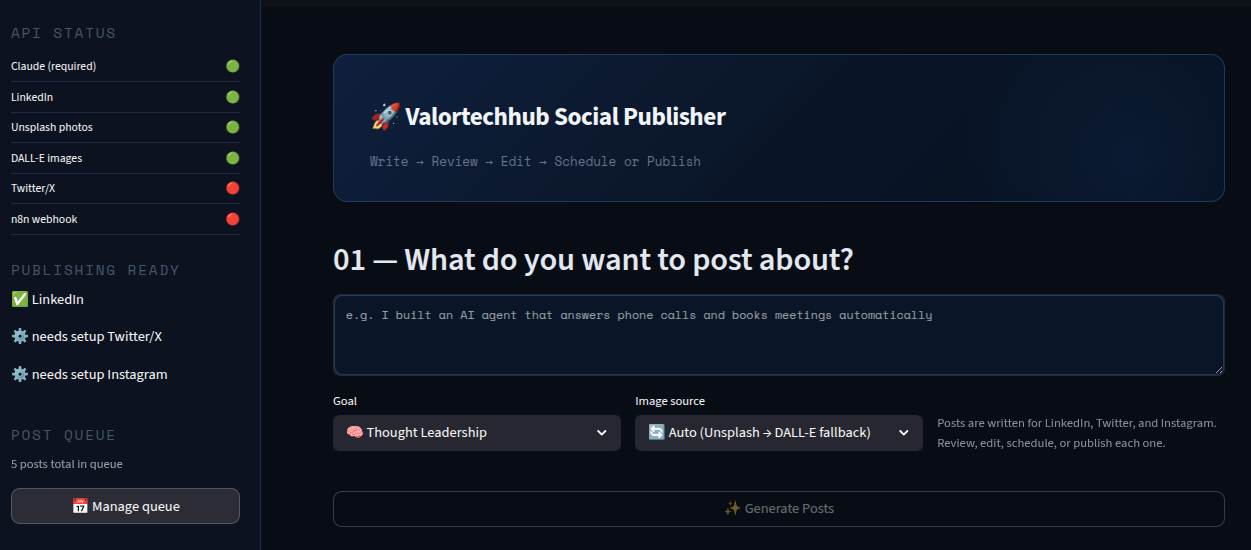Click the Posts are written for LinkedIn note

(x=1076, y=433)
